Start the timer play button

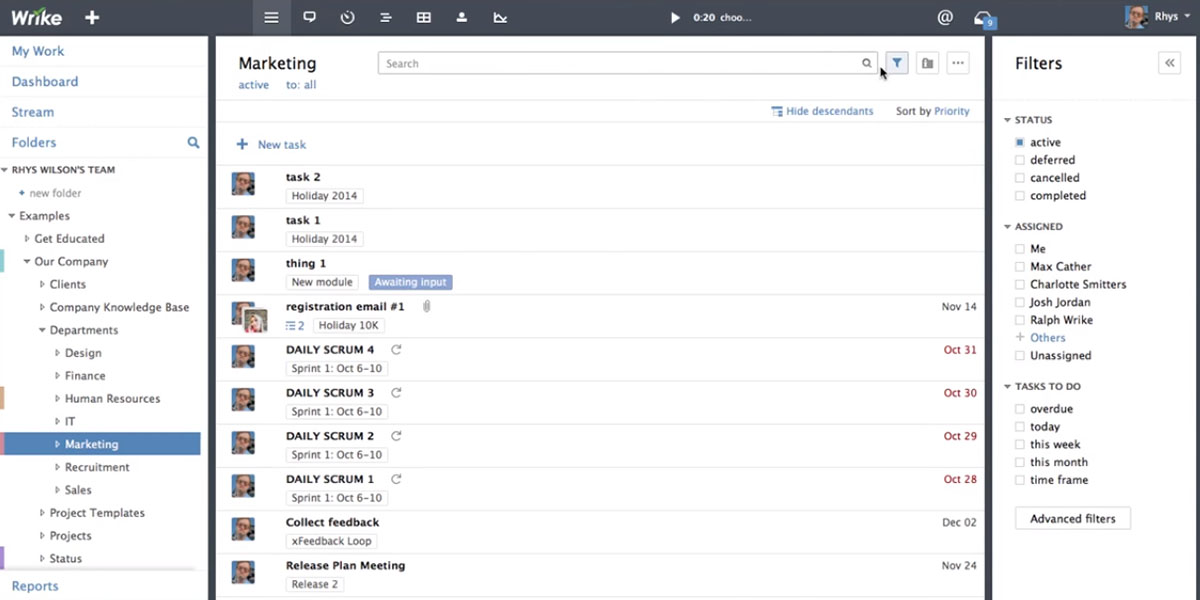675,18
